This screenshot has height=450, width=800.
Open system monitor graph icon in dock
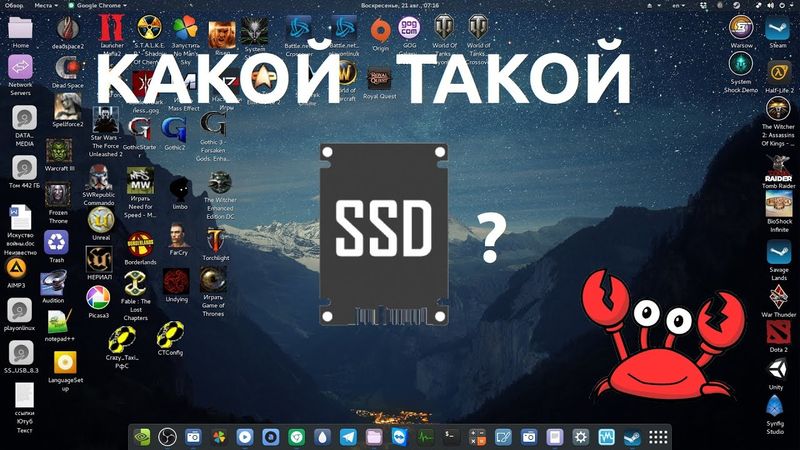(x=425, y=437)
